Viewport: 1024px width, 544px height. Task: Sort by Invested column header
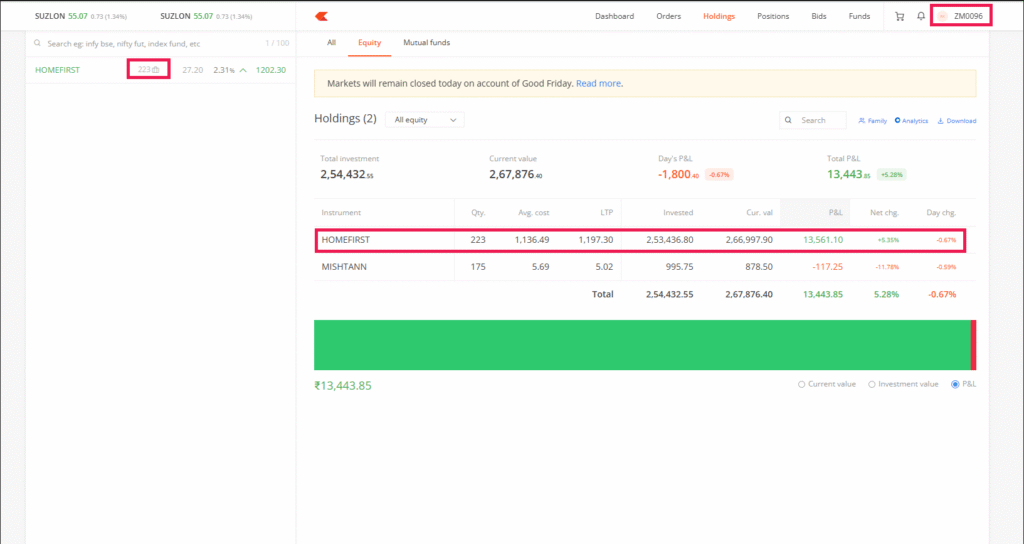[x=678, y=213]
